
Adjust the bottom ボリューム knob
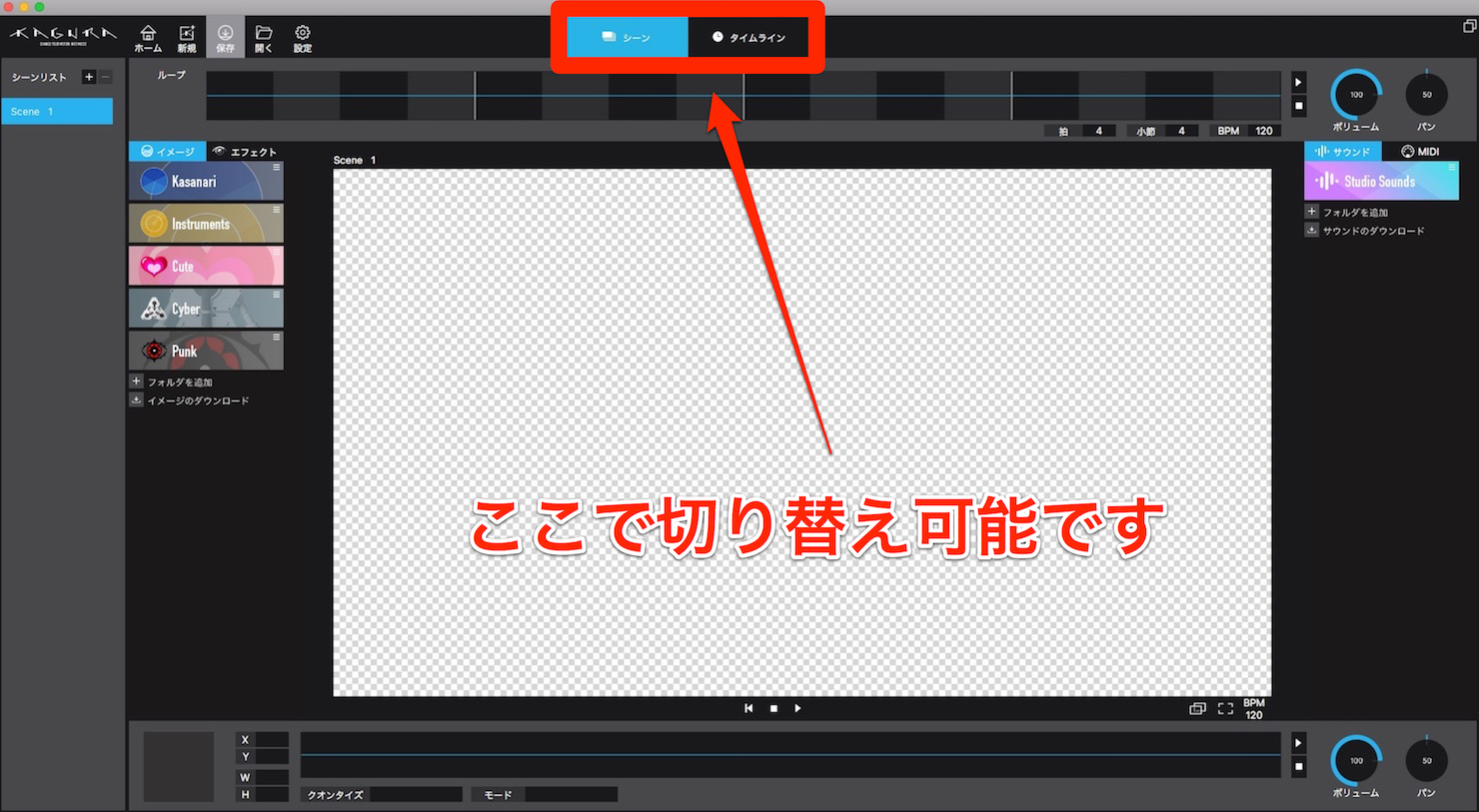(1356, 761)
